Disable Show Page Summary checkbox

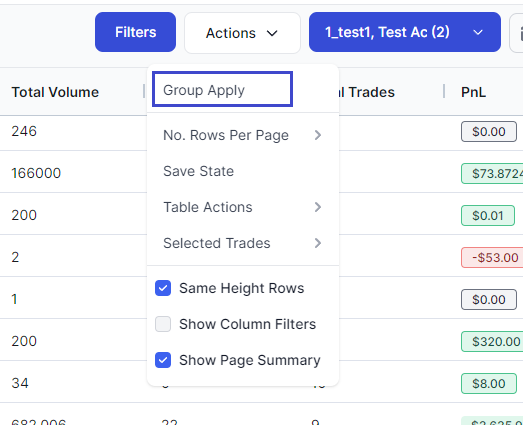[163, 360]
